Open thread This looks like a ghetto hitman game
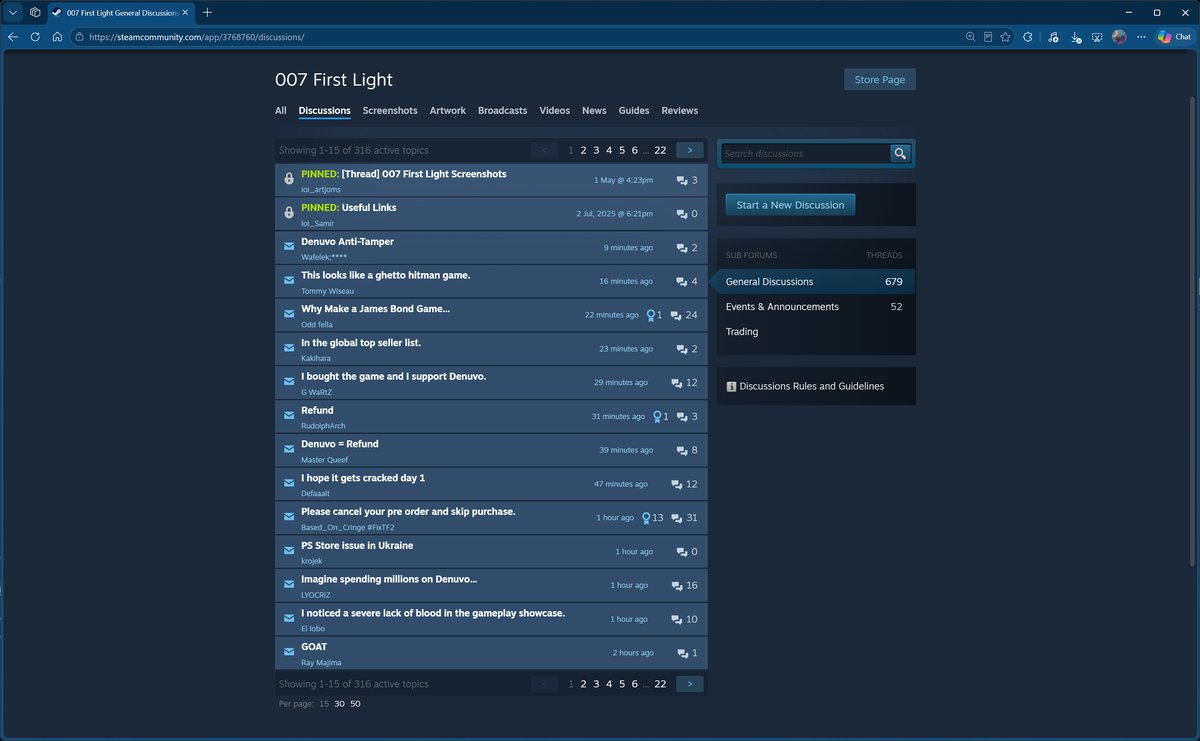This screenshot has width=1200, height=741. pos(386,275)
